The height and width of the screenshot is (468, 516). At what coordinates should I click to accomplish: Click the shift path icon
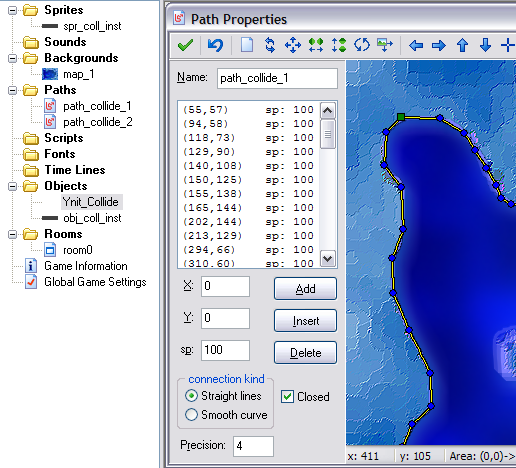(x=293, y=45)
